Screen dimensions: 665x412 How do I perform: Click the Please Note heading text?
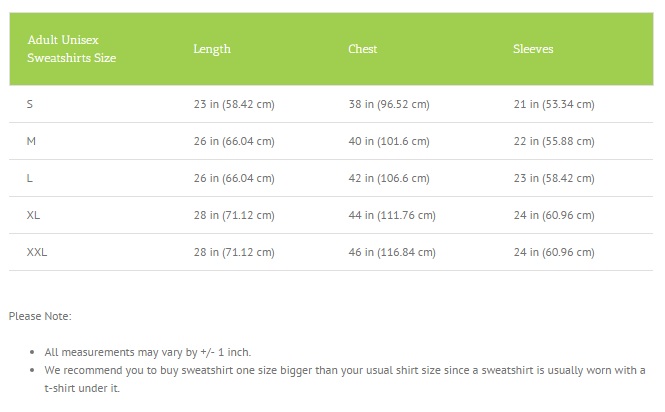pyautogui.click(x=40, y=316)
